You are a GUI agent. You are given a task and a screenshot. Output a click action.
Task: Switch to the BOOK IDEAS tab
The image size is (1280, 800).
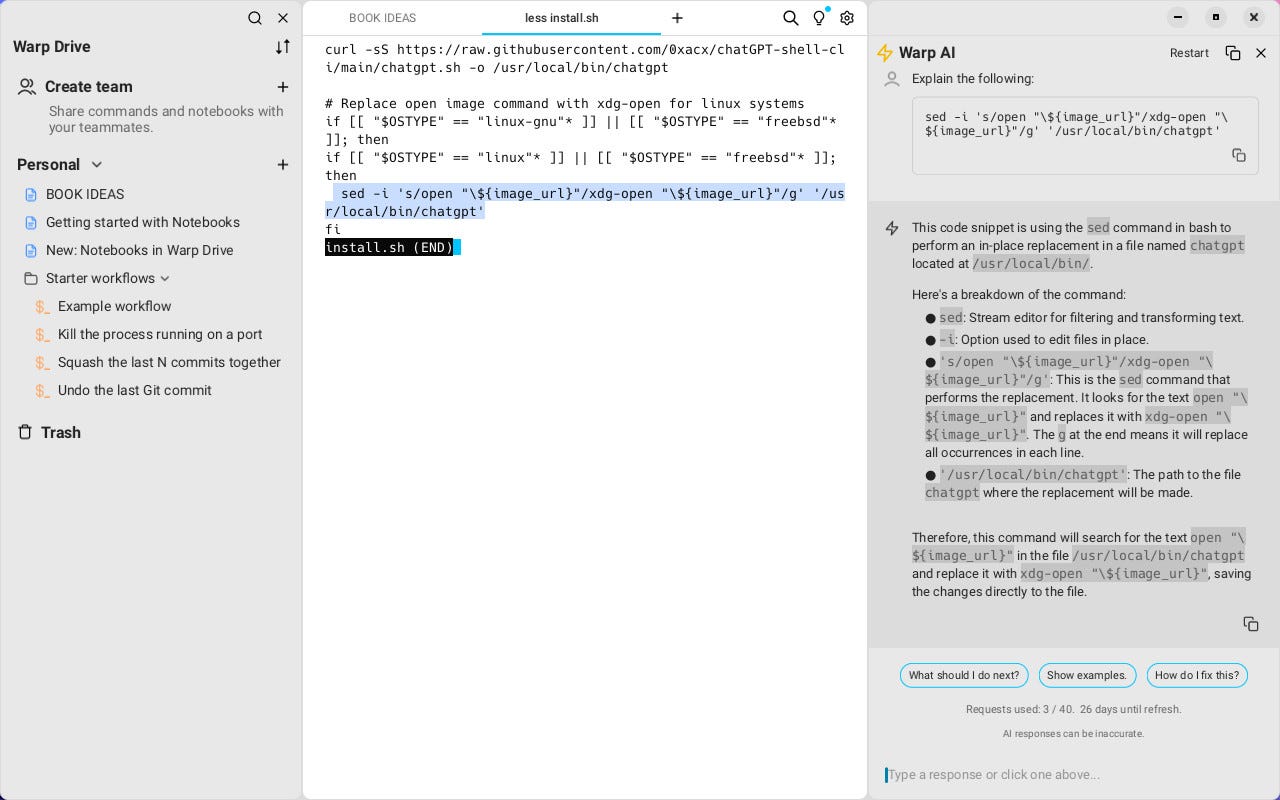click(x=382, y=18)
